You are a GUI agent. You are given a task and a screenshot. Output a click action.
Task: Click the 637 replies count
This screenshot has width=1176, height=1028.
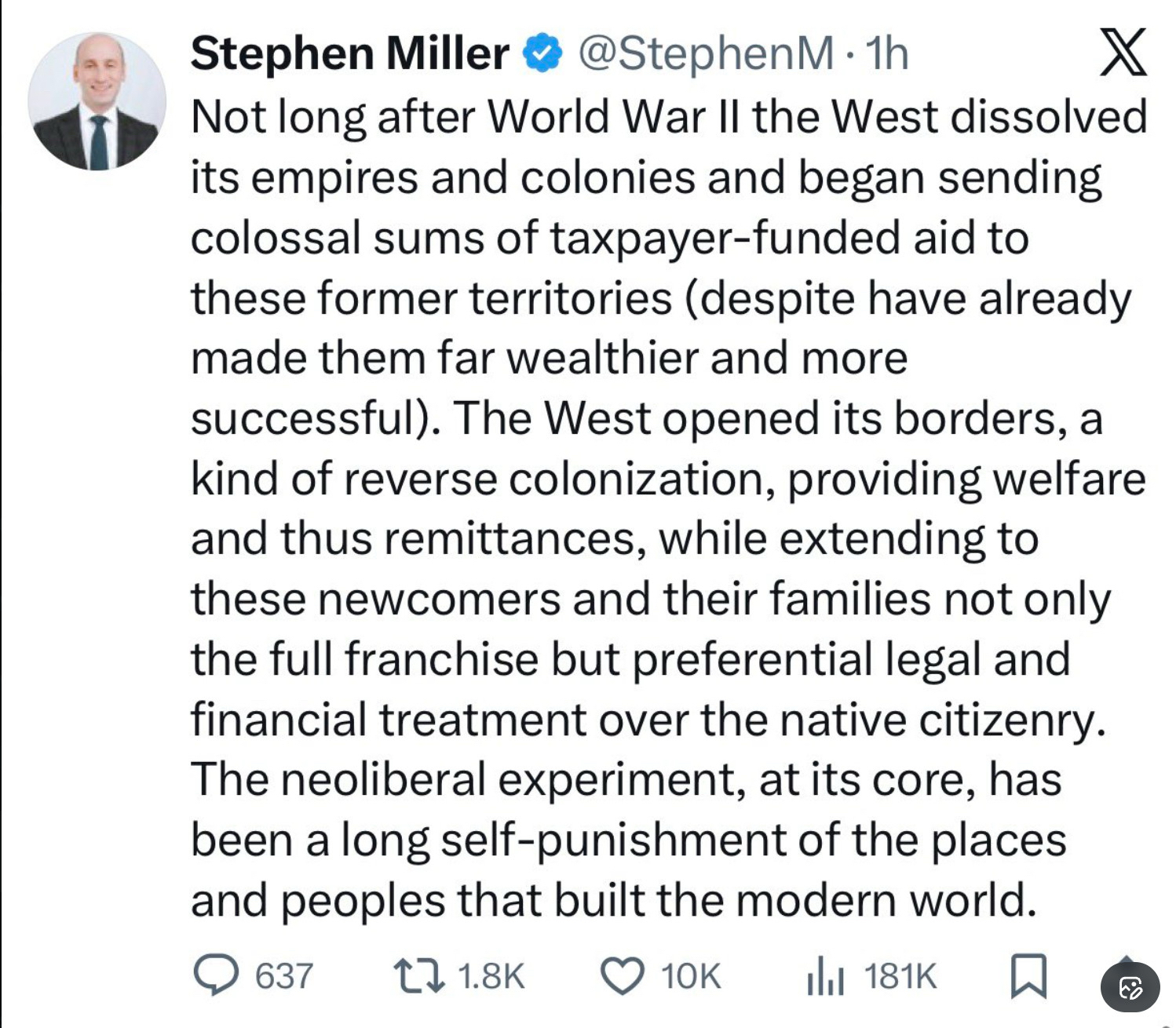coord(284,976)
